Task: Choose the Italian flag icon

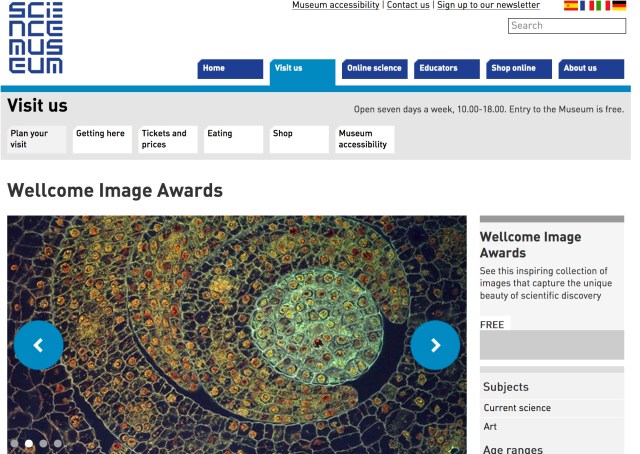Action: click(x=602, y=6)
